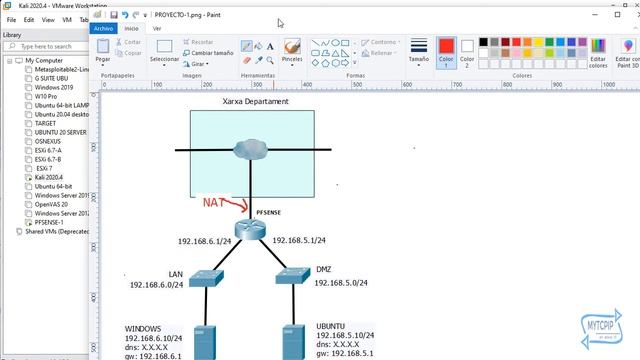Click the Seleccionar rectangle icon
The height and width of the screenshot is (360, 640).
pyautogui.click(x=164, y=47)
